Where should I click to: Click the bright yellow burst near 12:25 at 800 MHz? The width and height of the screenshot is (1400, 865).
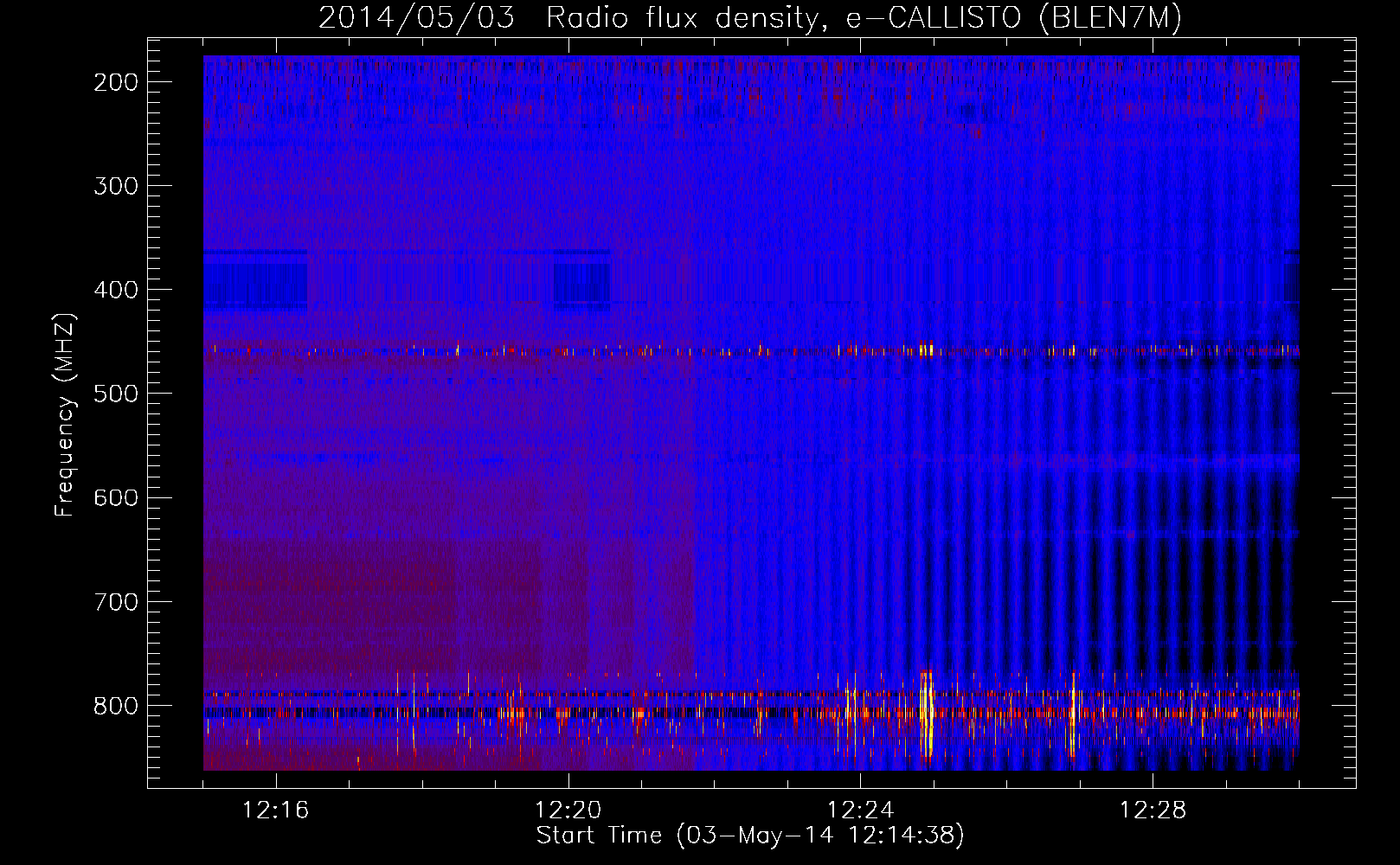[927, 715]
